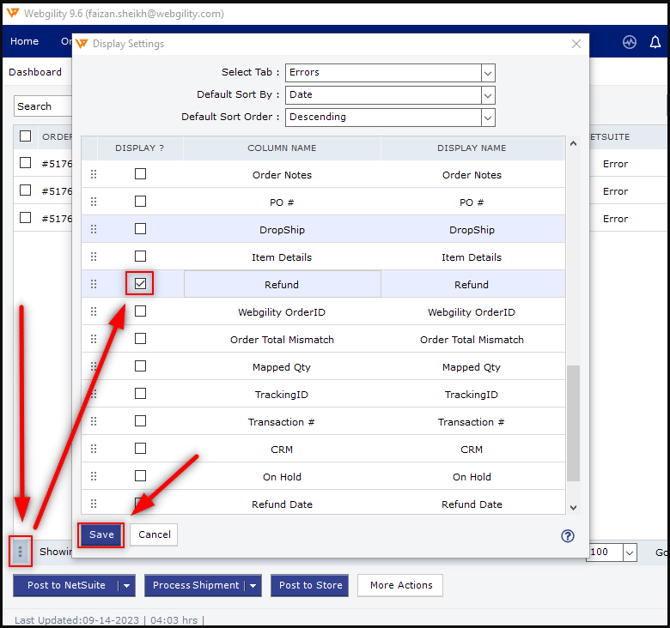This screenshot has height=628, width=670.
Task: Open the Default Sort Order dropdown
Action: (x=488, y=117)
